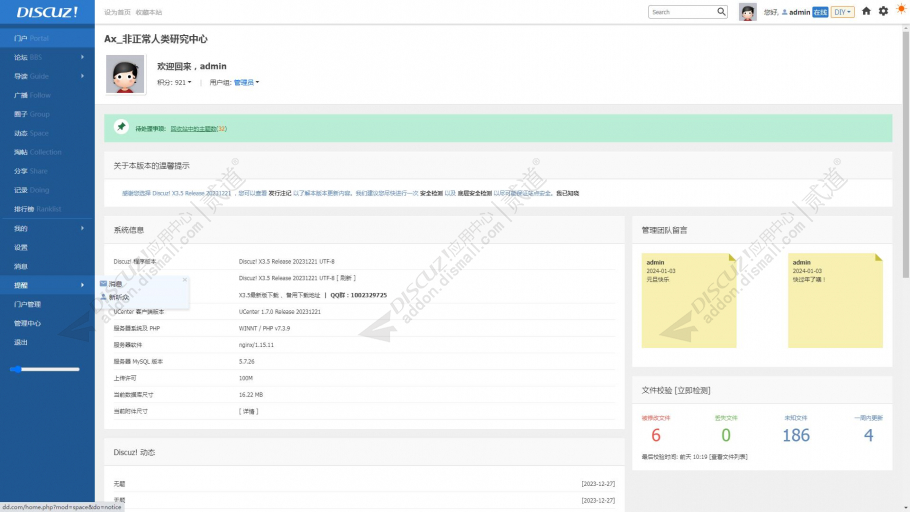Click the sidebar slider control
910x512 pixels.
pyautogui.click(x=45, y=369)
